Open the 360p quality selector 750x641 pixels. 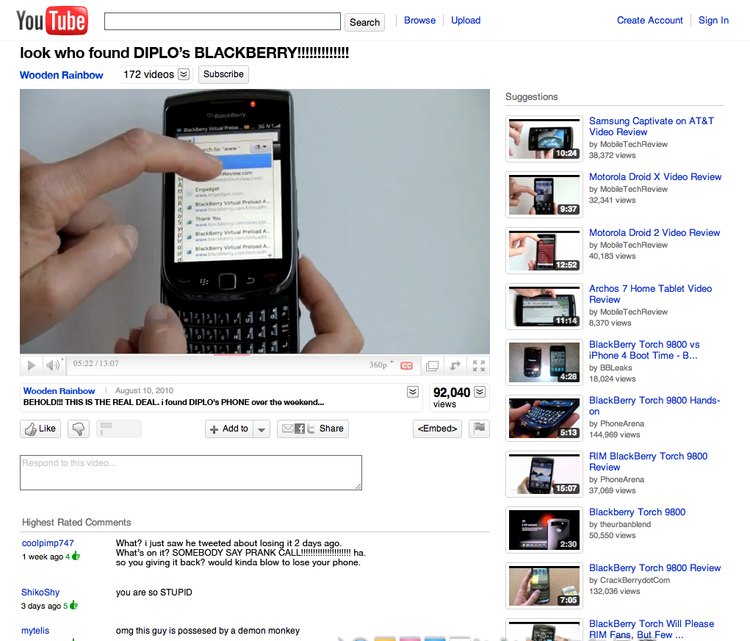[x=381, y=365]
